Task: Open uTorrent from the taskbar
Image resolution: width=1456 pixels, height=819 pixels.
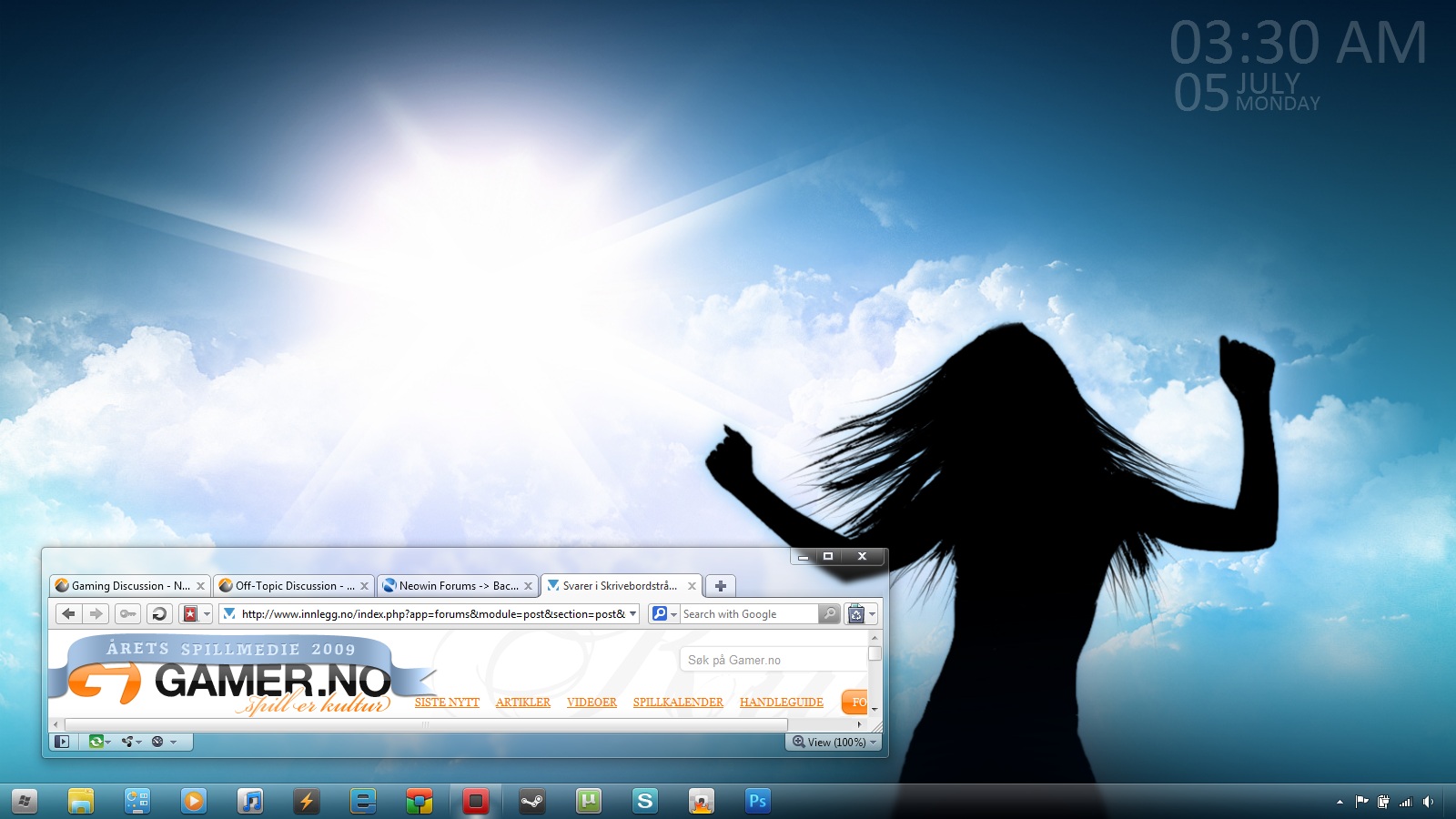Action: pos(589,801)
